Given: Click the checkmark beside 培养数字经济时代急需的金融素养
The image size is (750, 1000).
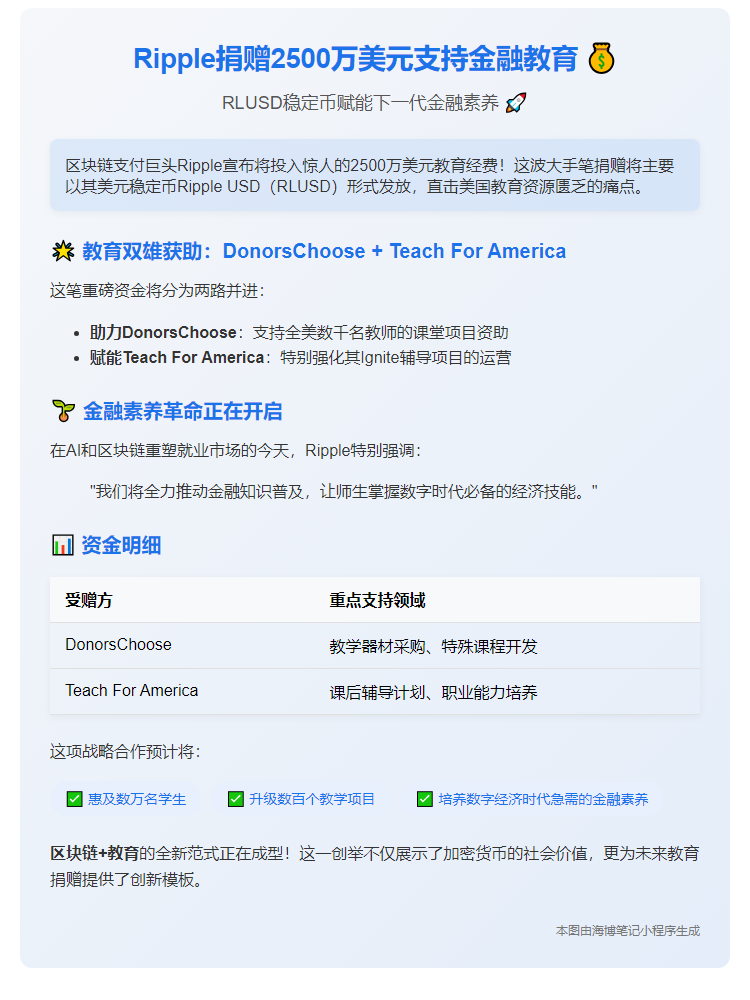Looking at the screenshot, I should 425,799.
